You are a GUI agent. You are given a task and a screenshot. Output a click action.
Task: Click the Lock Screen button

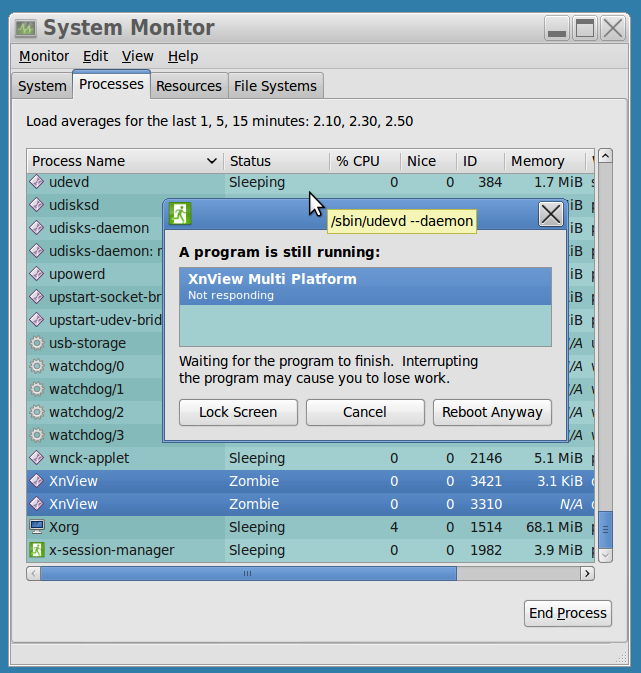(x=238, y=412)
